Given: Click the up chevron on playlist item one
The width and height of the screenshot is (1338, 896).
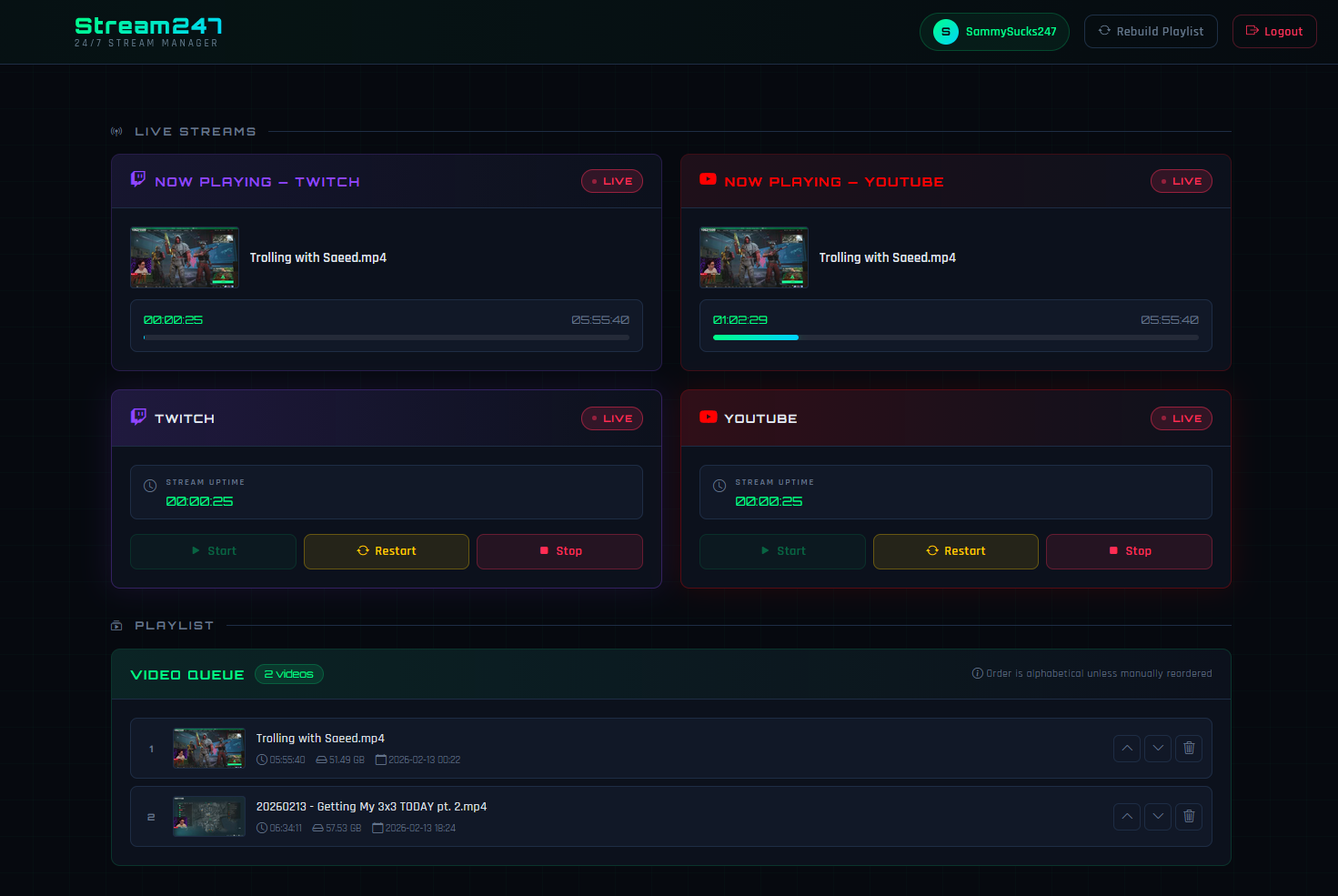Looking at the screenshot, I should (x=1127, y=748).
